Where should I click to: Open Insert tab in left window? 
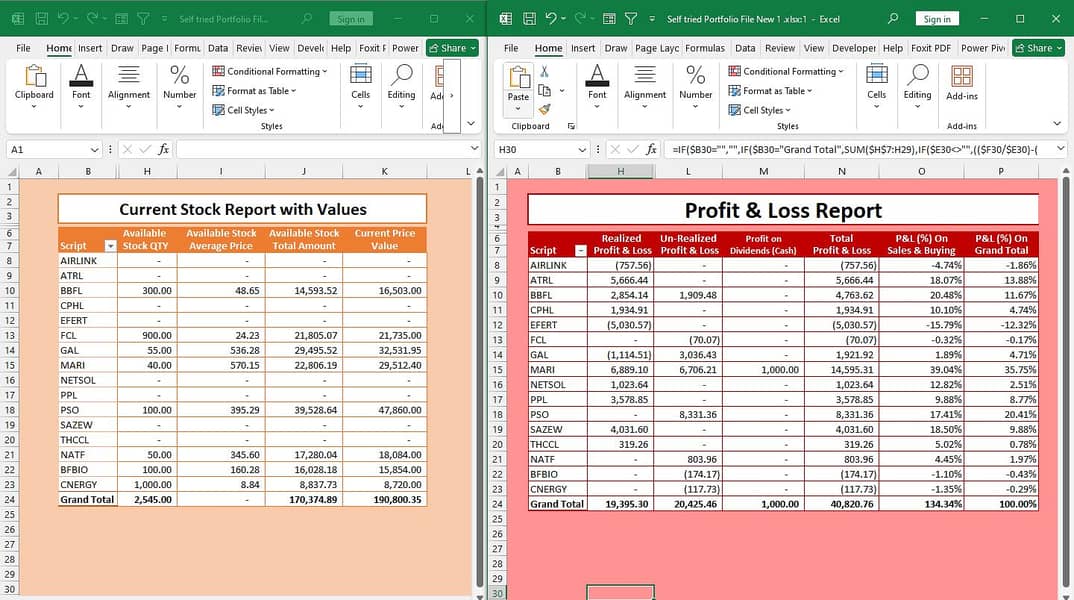tap(90, 48)
